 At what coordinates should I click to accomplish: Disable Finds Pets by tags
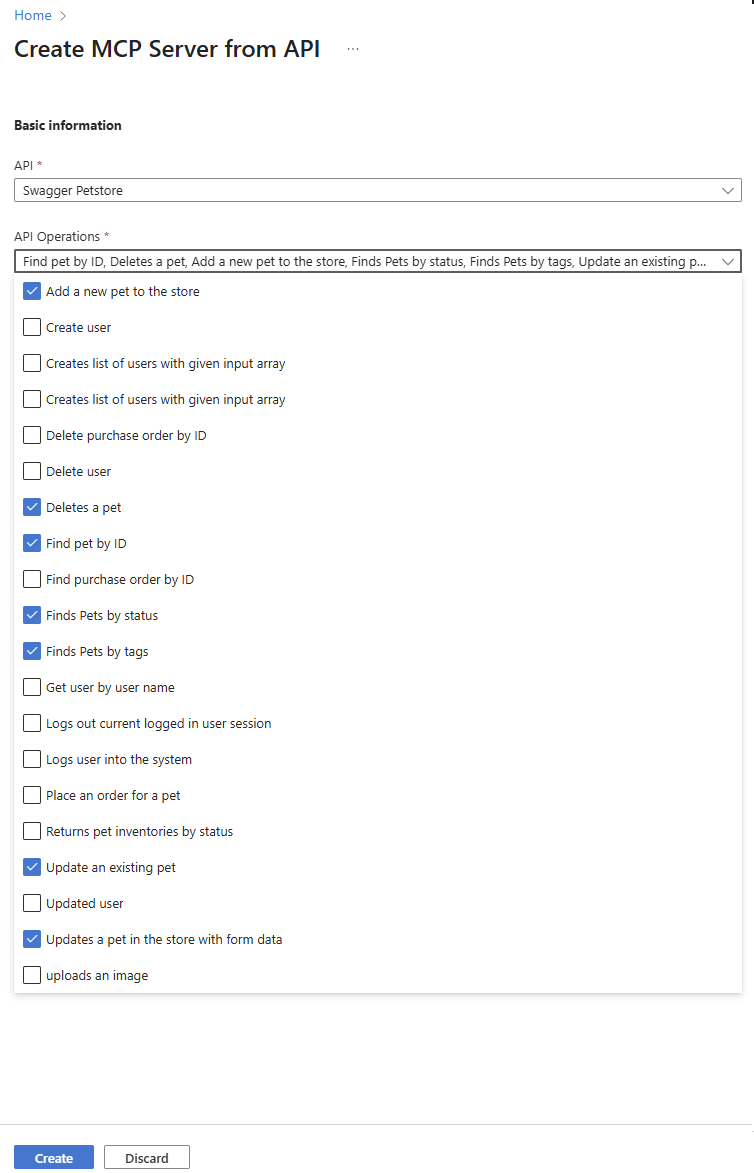31,651
